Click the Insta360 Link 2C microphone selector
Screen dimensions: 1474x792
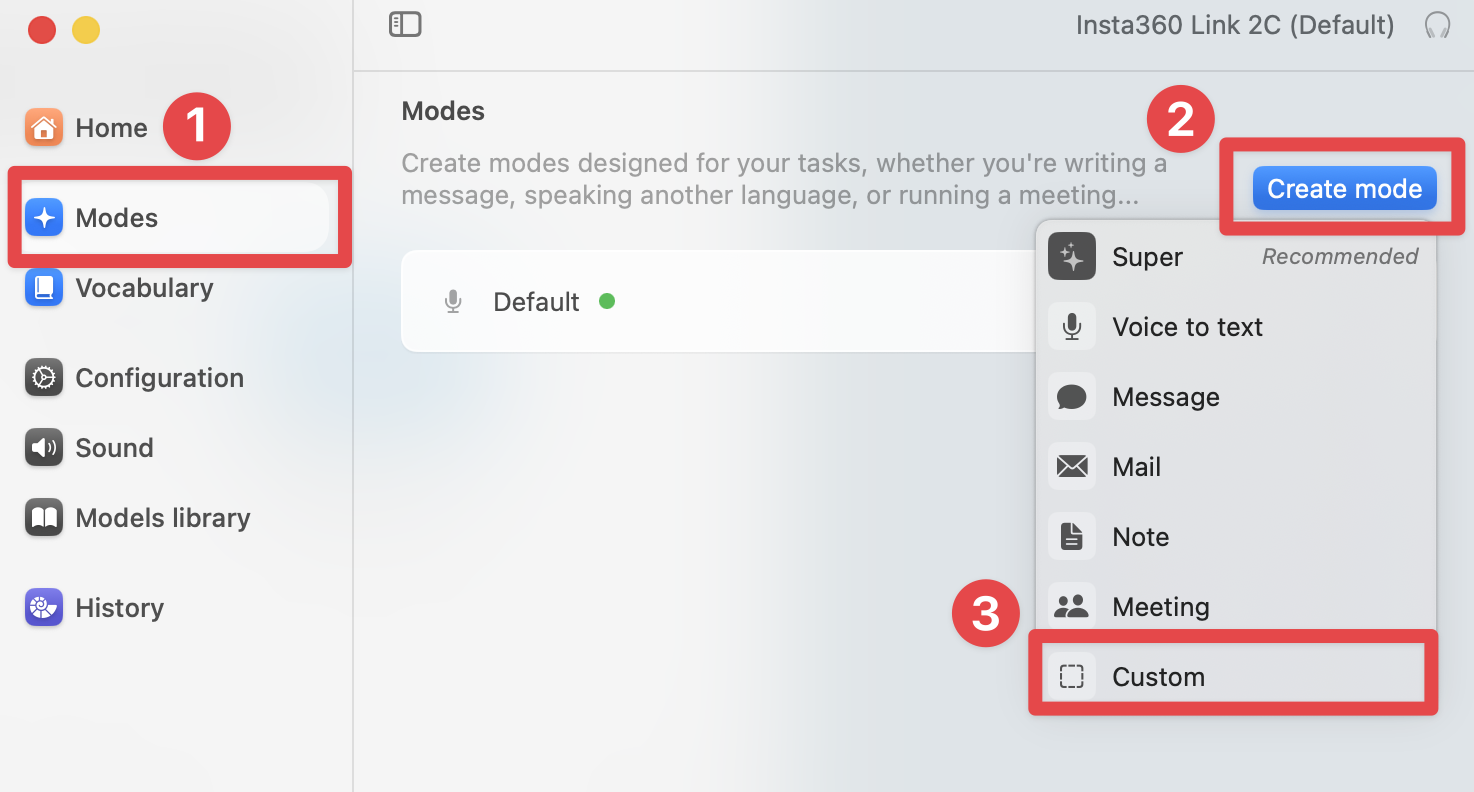click(x=1234, y=25)
